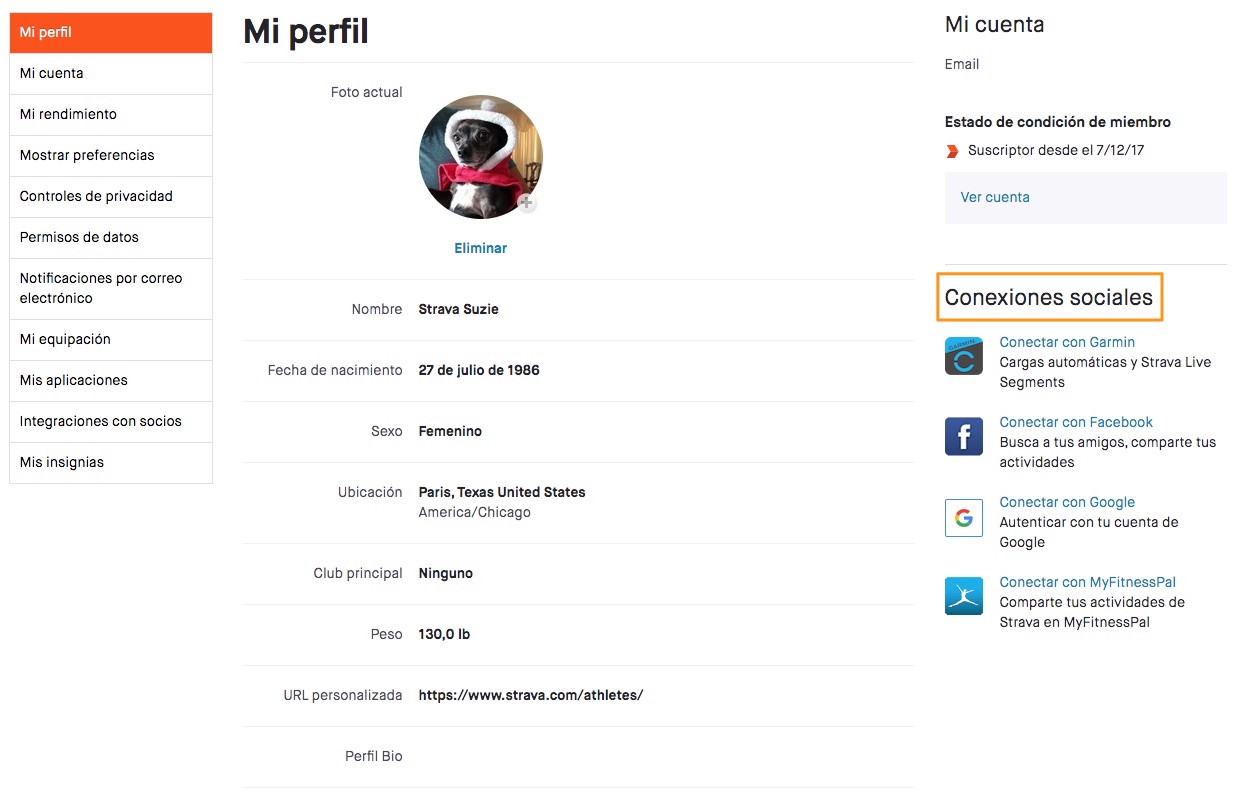Click the Google logo icon
This screenshot has height=807, width=1255.
click(x=963, y=517)
